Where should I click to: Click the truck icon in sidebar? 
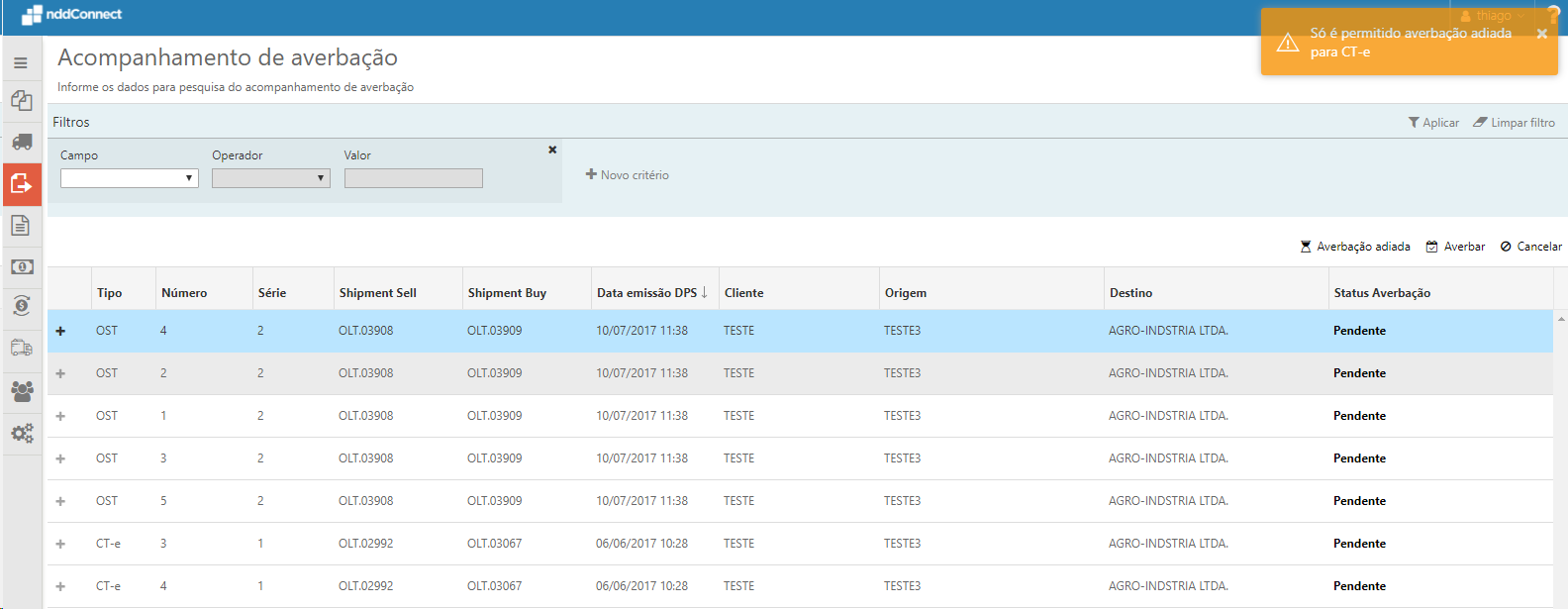tap(22, 143)
